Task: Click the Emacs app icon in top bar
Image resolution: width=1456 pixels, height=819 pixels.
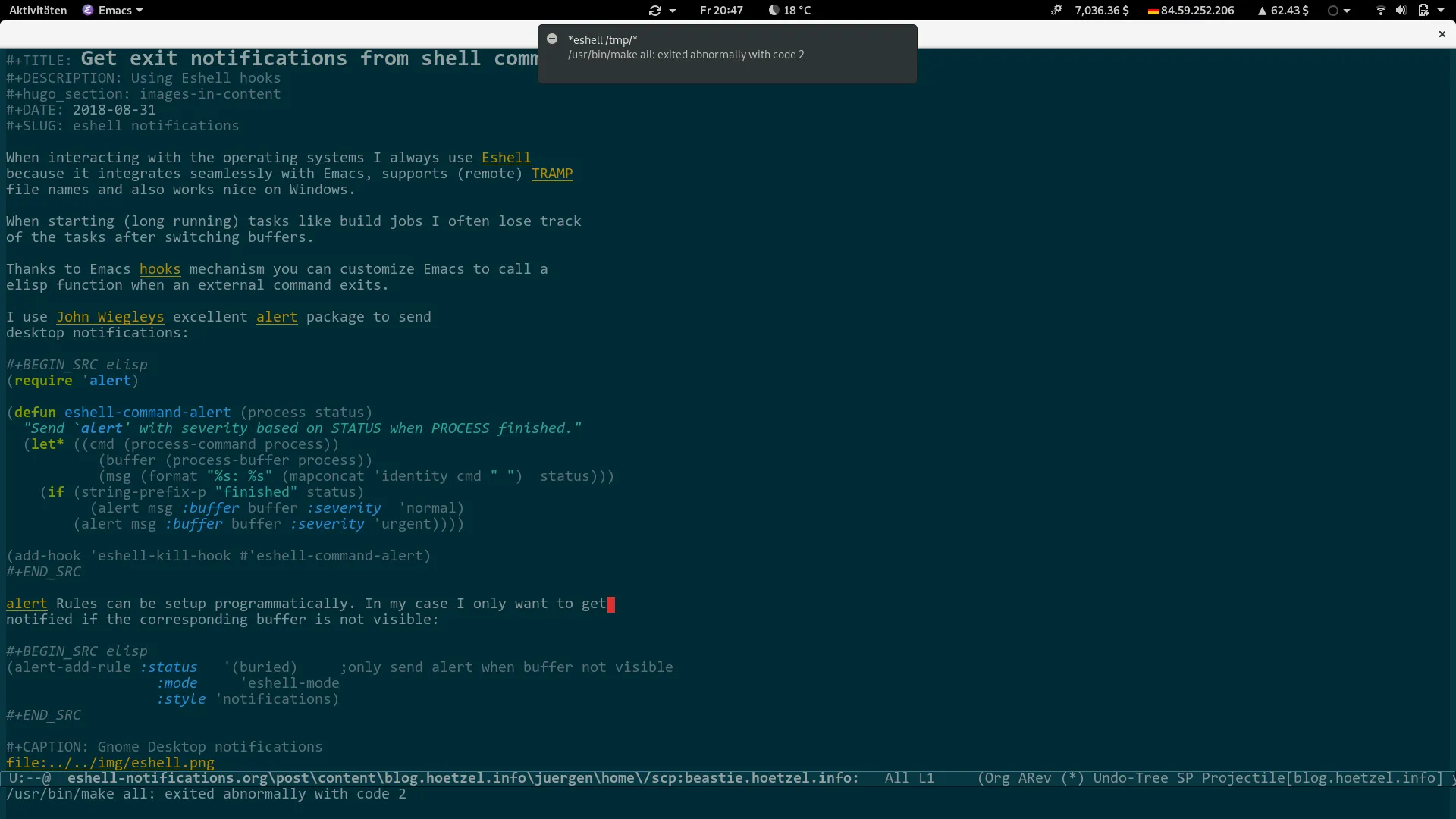Action: click(88, 11)
